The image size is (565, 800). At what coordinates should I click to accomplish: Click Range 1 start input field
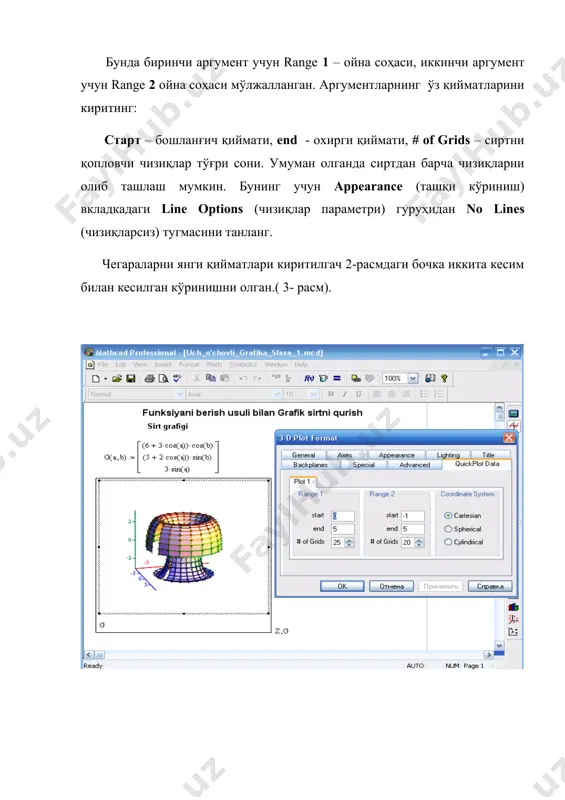342,516
